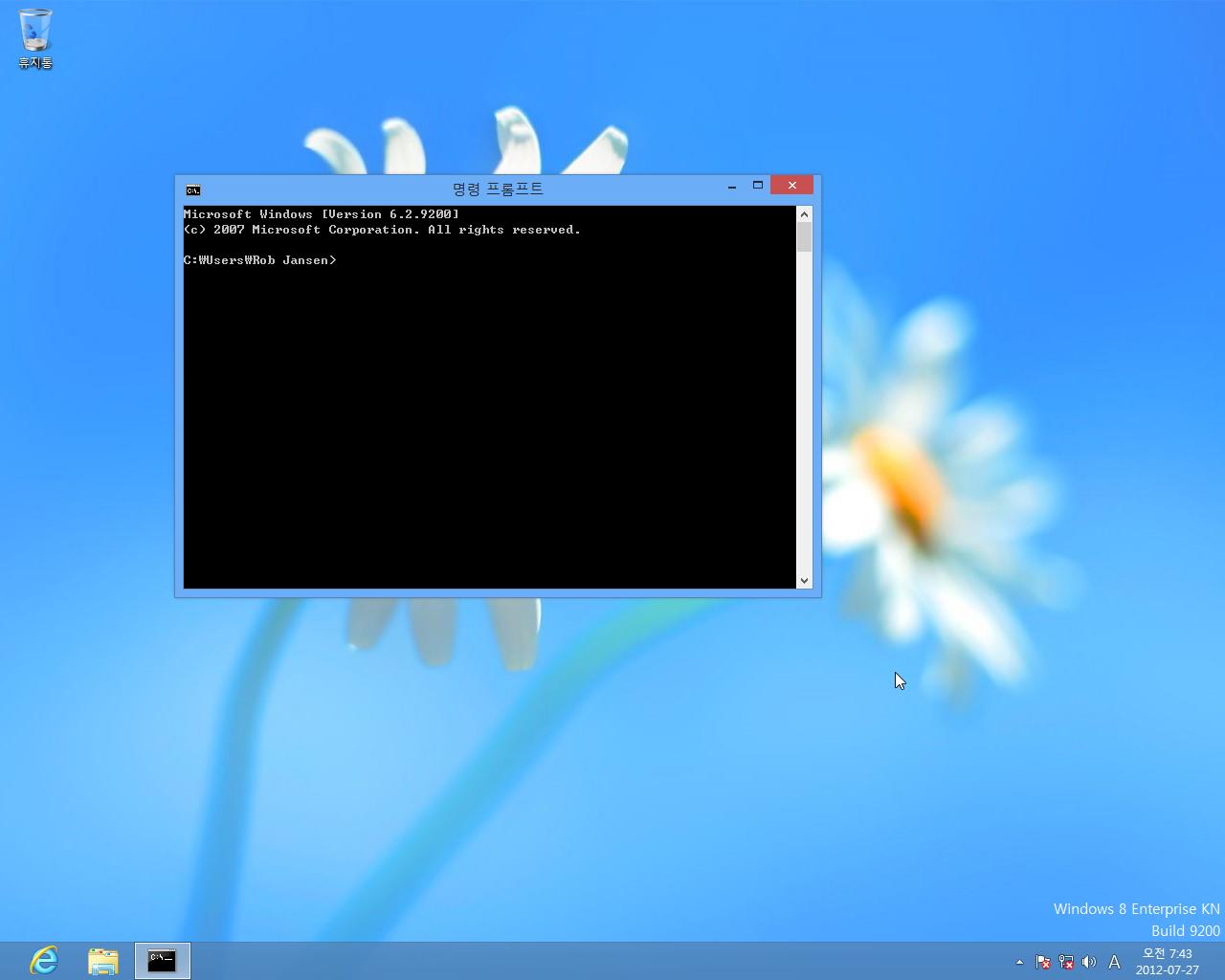Show hidden tray icons arrow
1225x980 pixels.
1019,962
